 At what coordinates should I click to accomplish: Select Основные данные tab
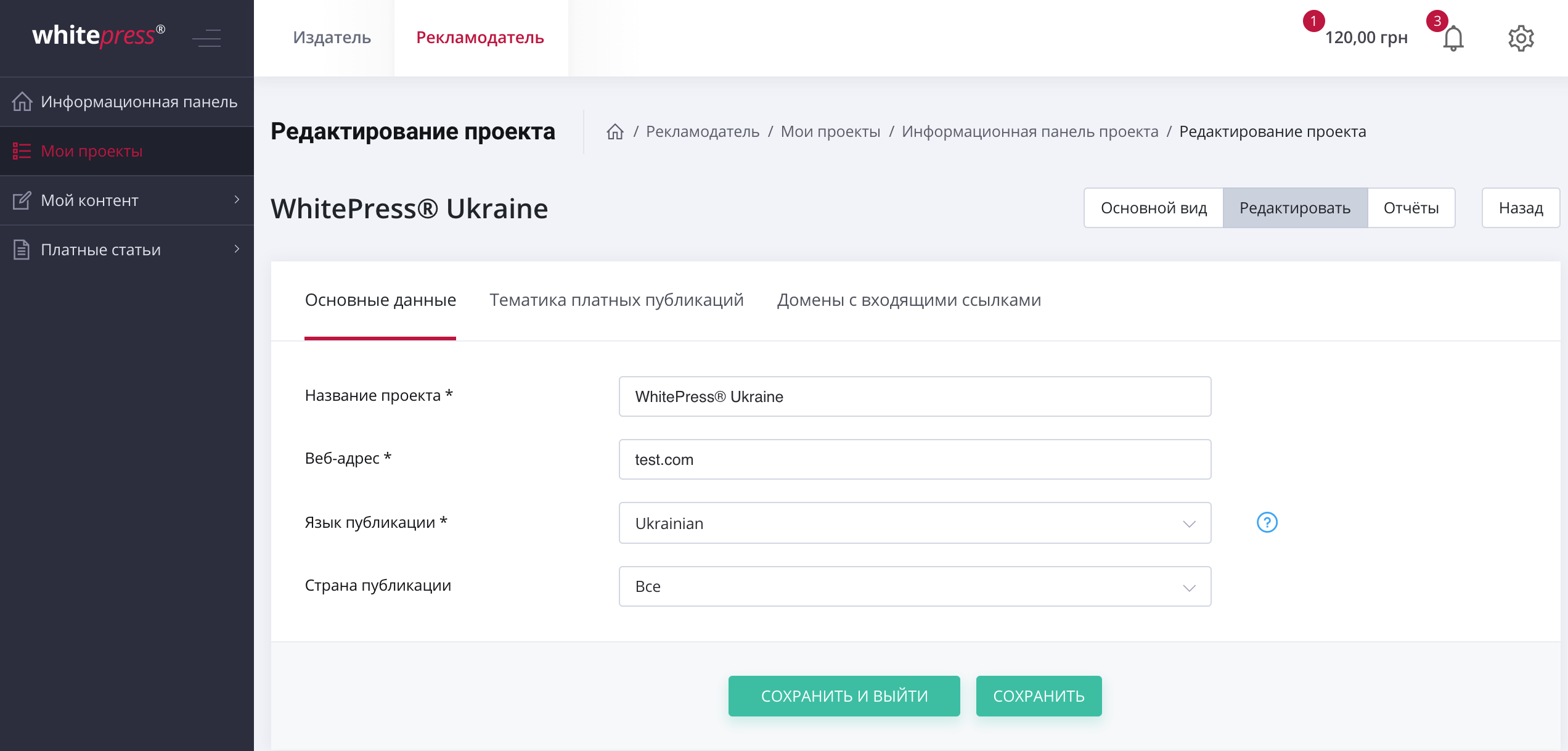380,300
